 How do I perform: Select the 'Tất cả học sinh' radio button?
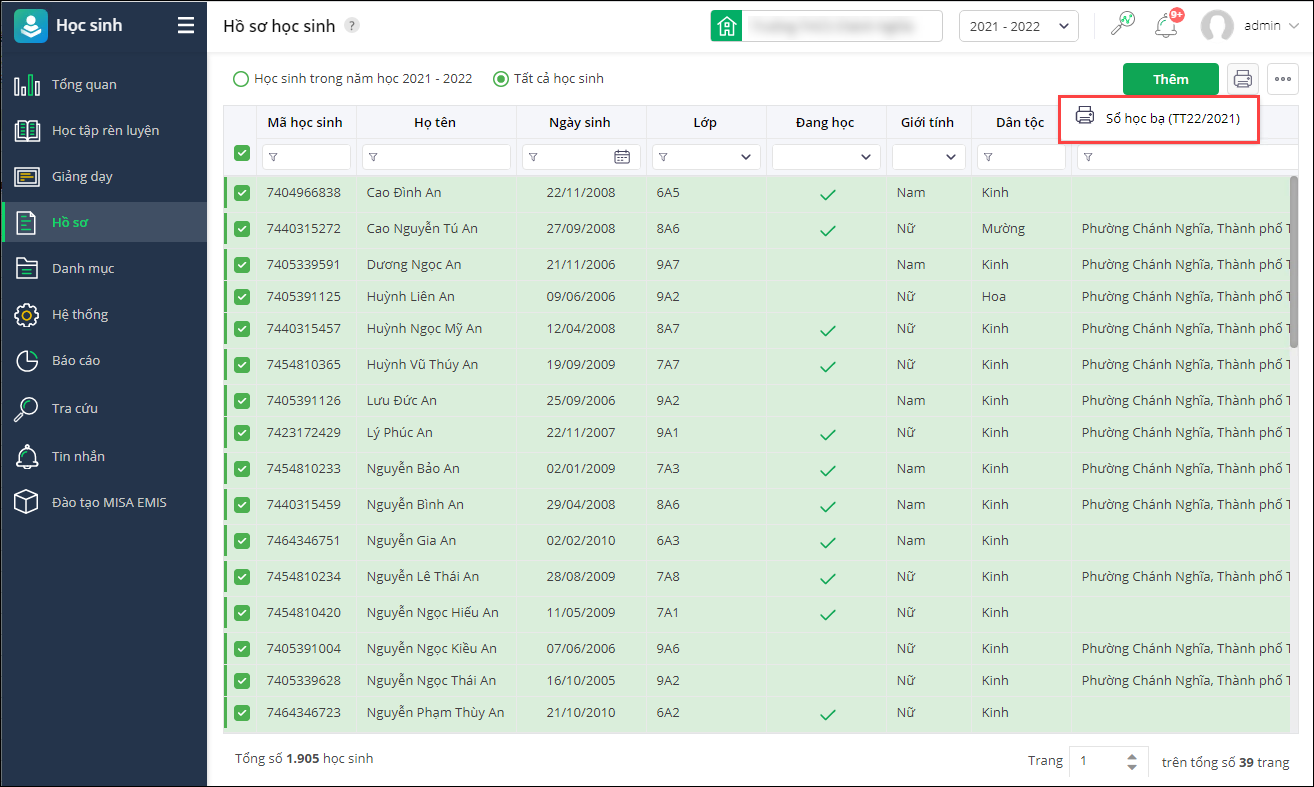[501, 79]
